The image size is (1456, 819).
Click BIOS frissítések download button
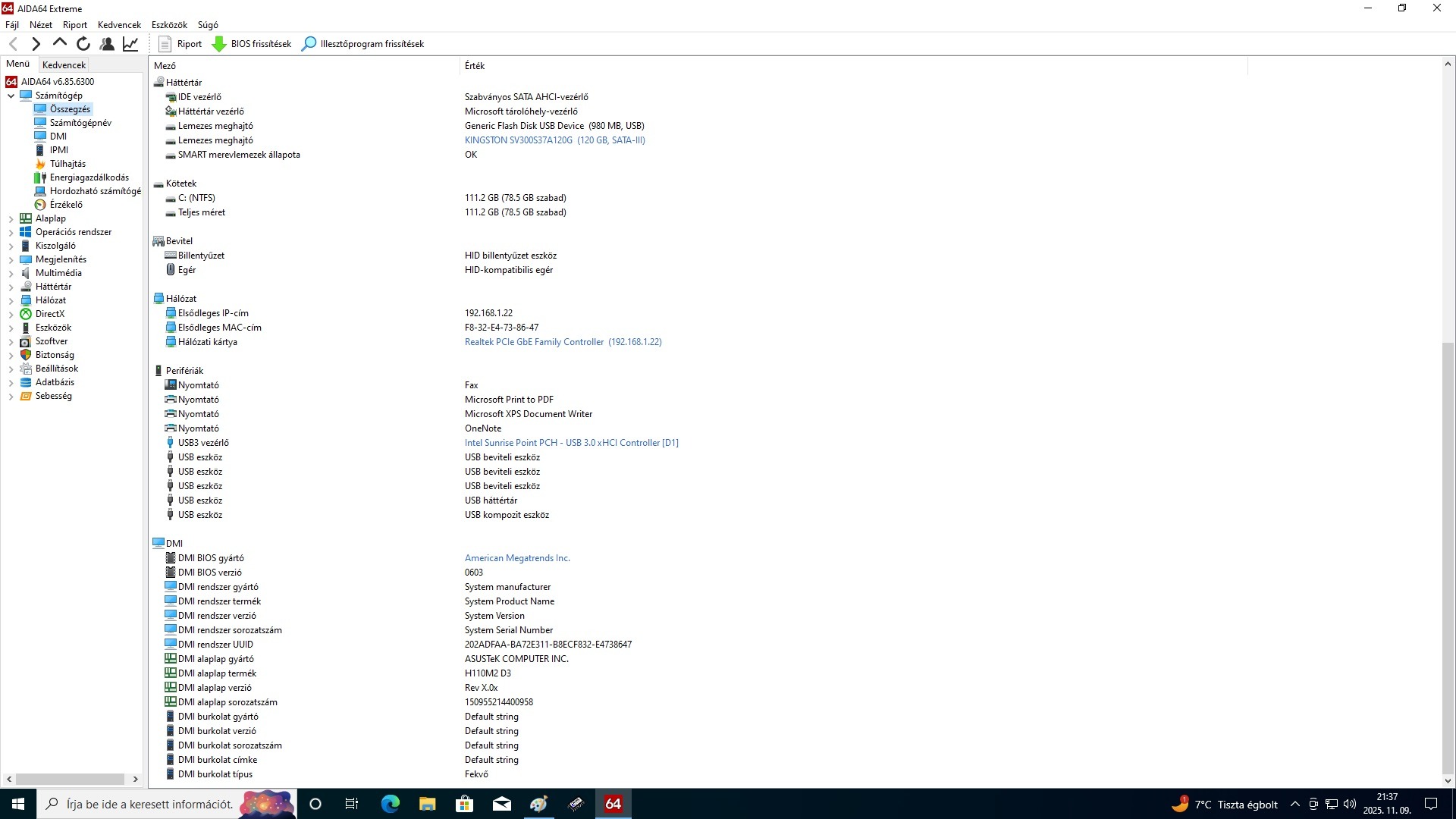[251, 44]
